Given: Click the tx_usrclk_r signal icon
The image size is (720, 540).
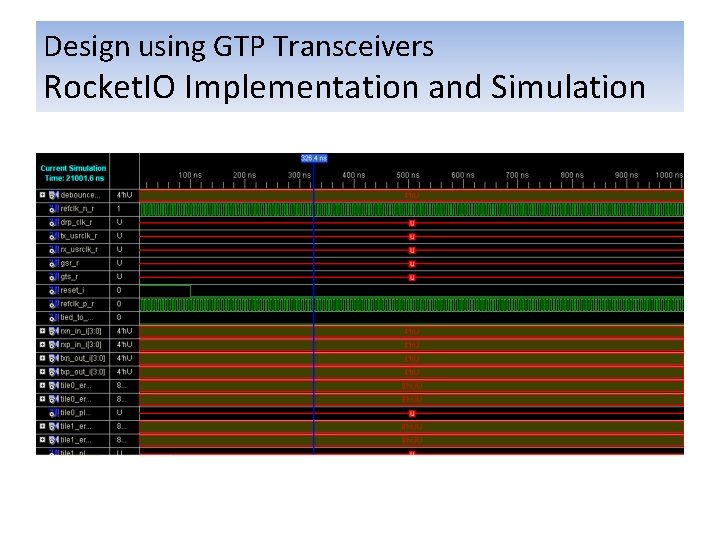Looking at the screenshot, I should (x=54, y=236).
